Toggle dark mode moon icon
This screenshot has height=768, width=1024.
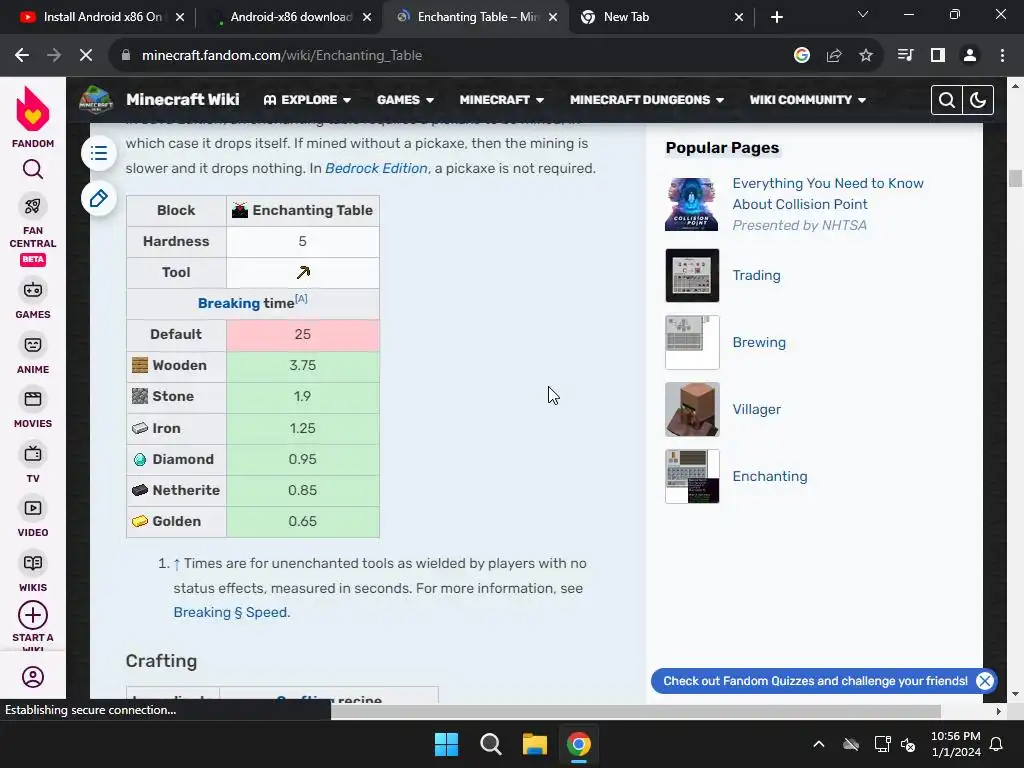coord(978,100)
